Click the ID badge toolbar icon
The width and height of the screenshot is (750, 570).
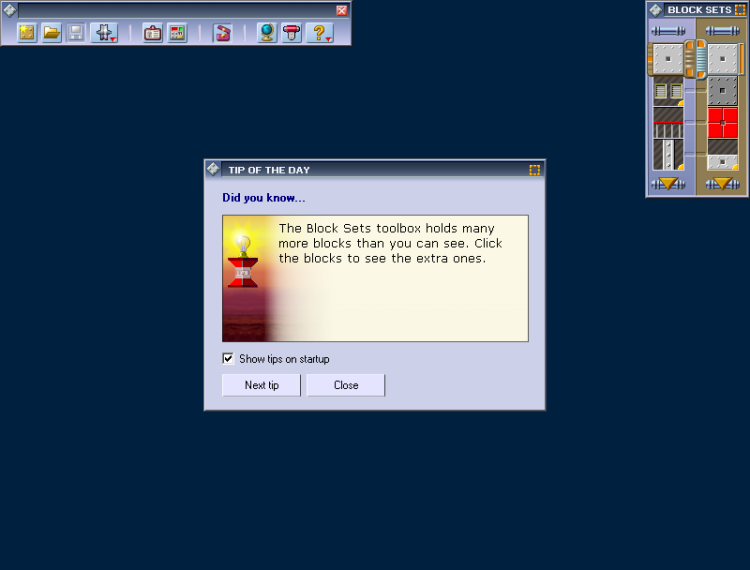152,33
